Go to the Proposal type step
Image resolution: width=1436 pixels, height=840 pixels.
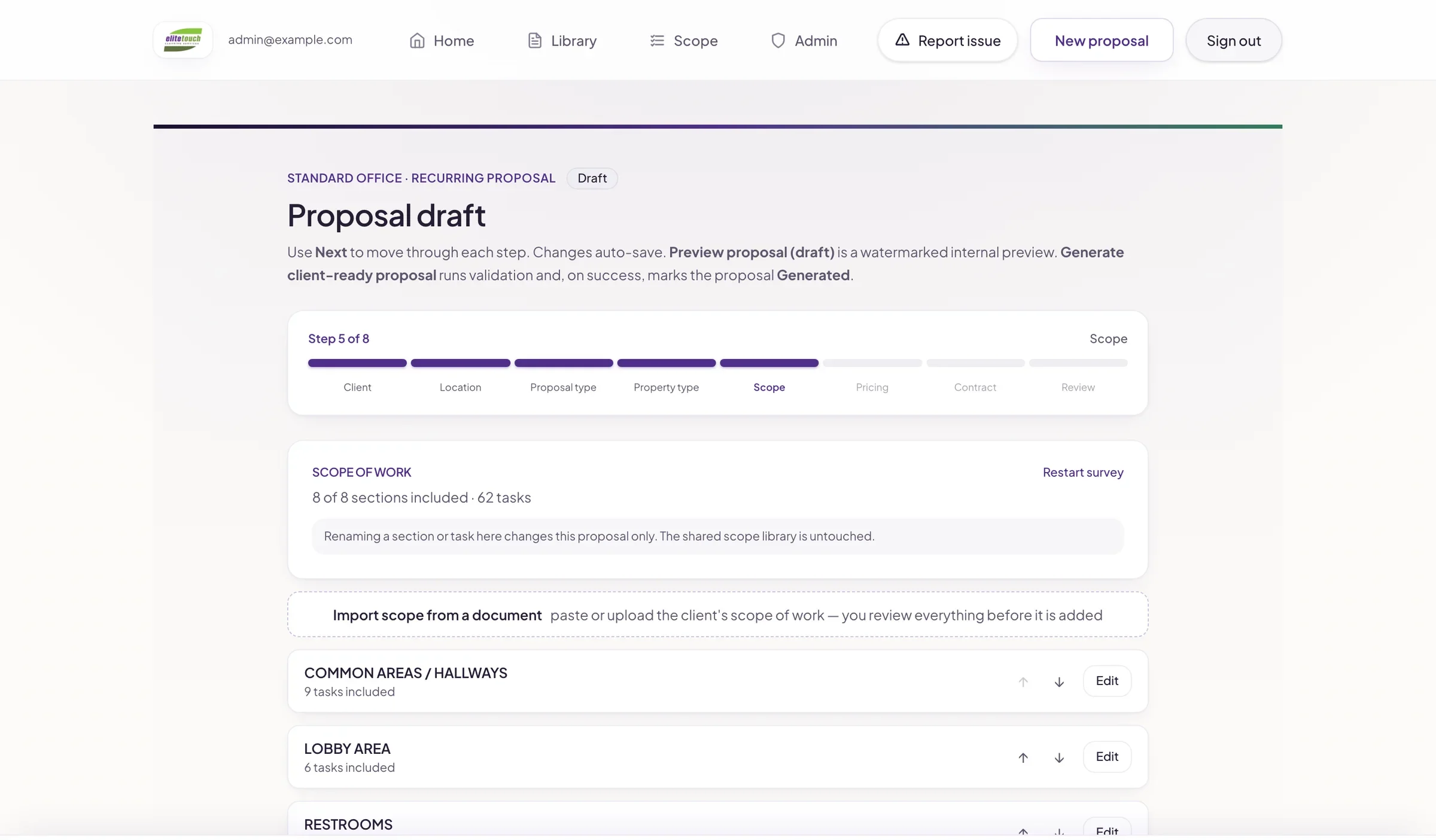coord(563,387)
